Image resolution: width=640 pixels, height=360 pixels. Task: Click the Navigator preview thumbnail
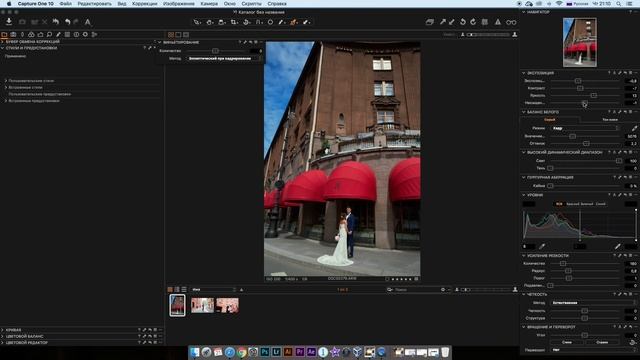coord(580,42)
